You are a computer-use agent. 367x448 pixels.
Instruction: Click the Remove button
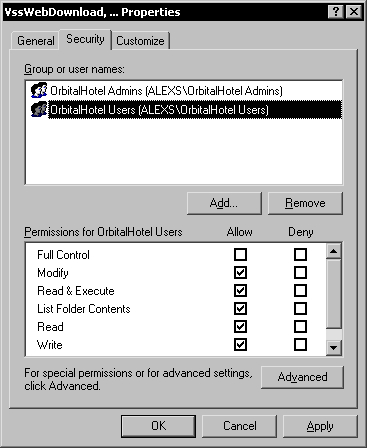click(305, 203)
